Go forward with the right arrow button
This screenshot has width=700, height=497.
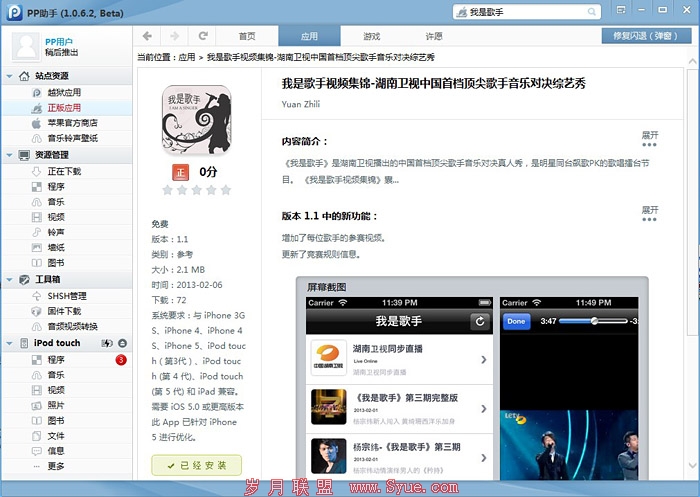tap(175, 36)
